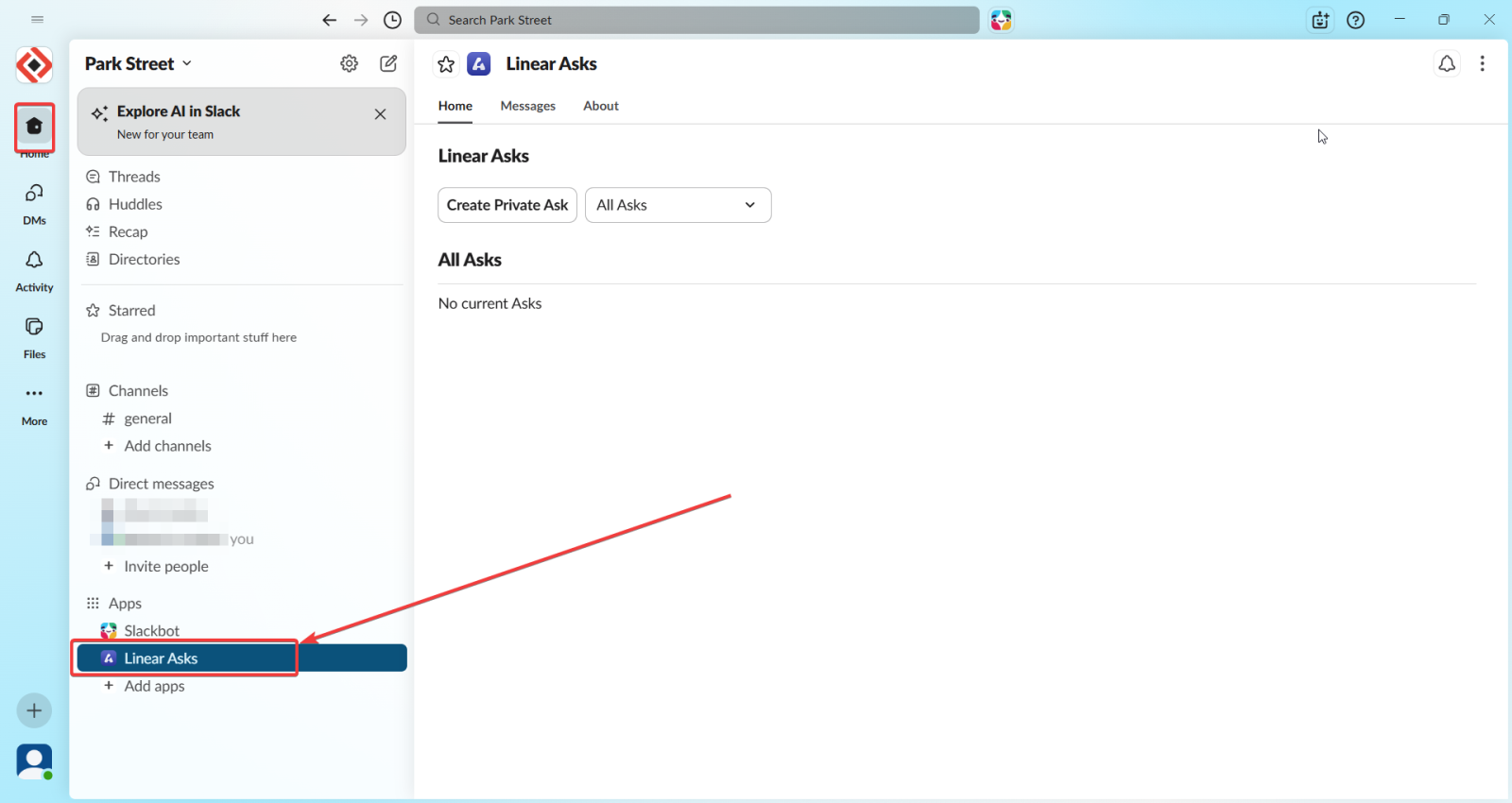Open the Explore AI in Slack banner

(x=242, y=122)
